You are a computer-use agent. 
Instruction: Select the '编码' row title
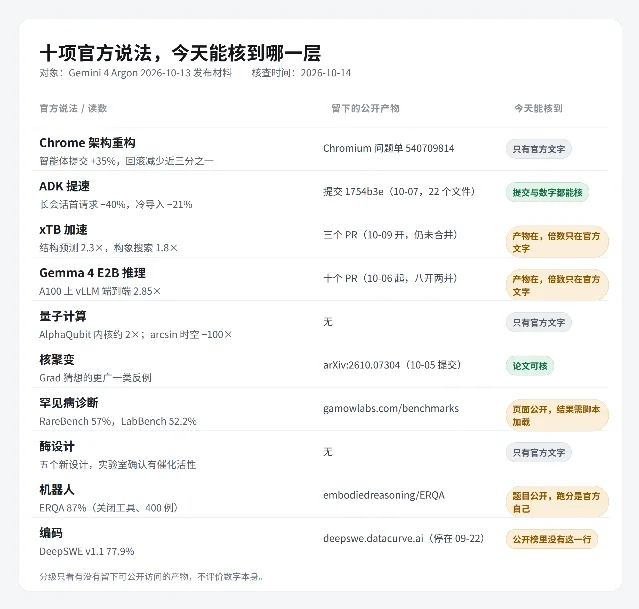(x=51, y=533)
